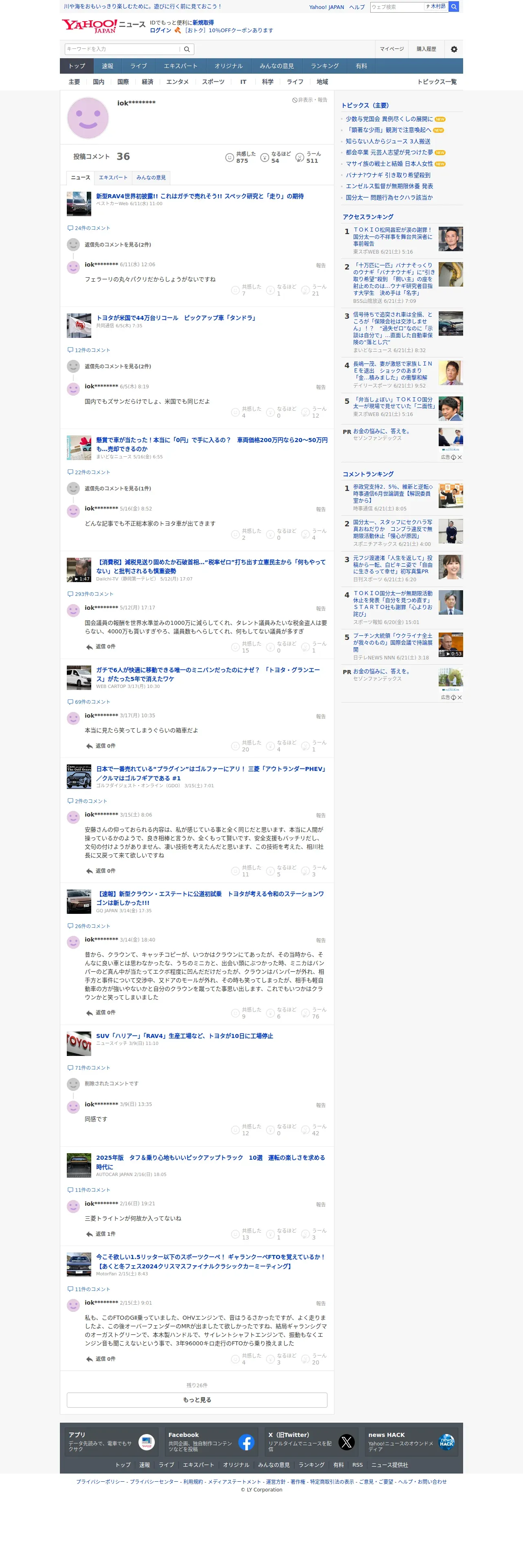Toggle 共感した with 4 on 国内でもズサン comment
The image size is (523, 1568).
pyautogui.click(x=235, y=413)
